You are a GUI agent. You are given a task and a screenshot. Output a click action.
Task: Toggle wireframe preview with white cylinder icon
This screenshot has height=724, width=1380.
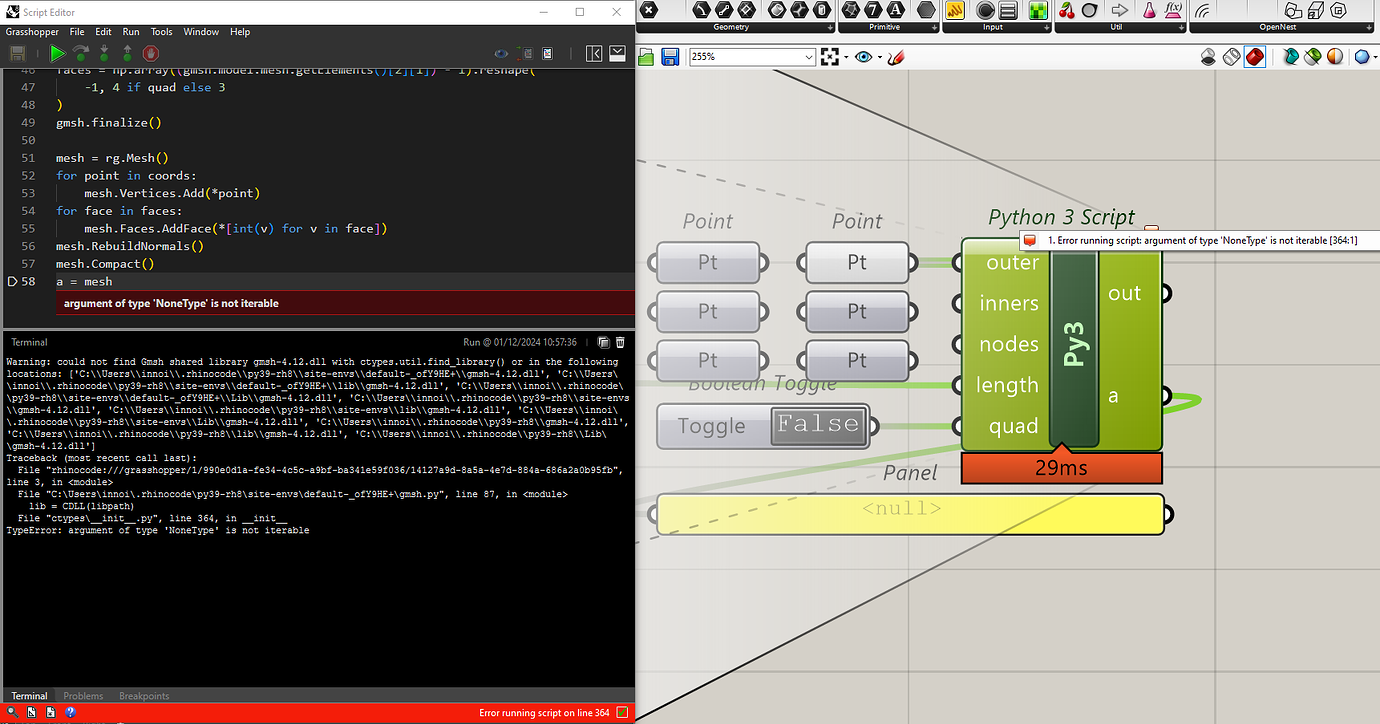tap(1231, 57)
